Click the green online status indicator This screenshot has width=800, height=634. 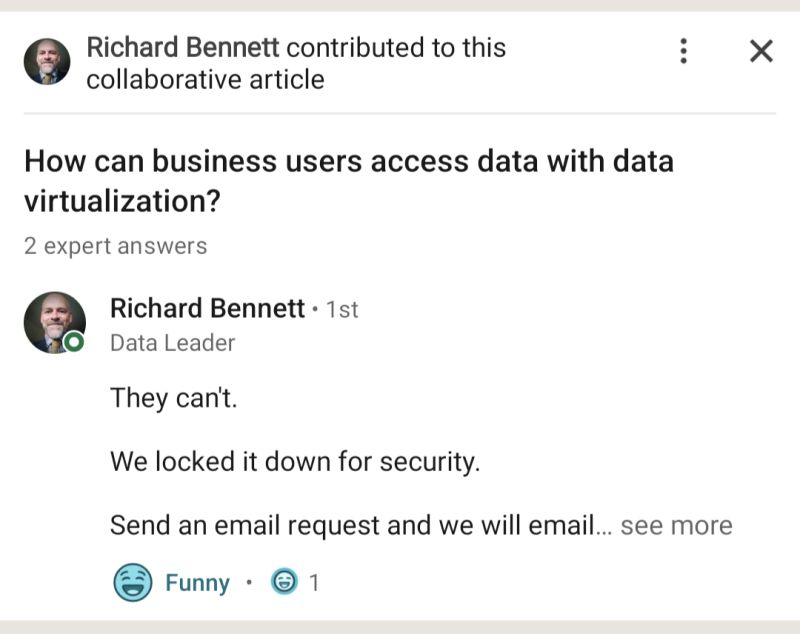[73, 343]
